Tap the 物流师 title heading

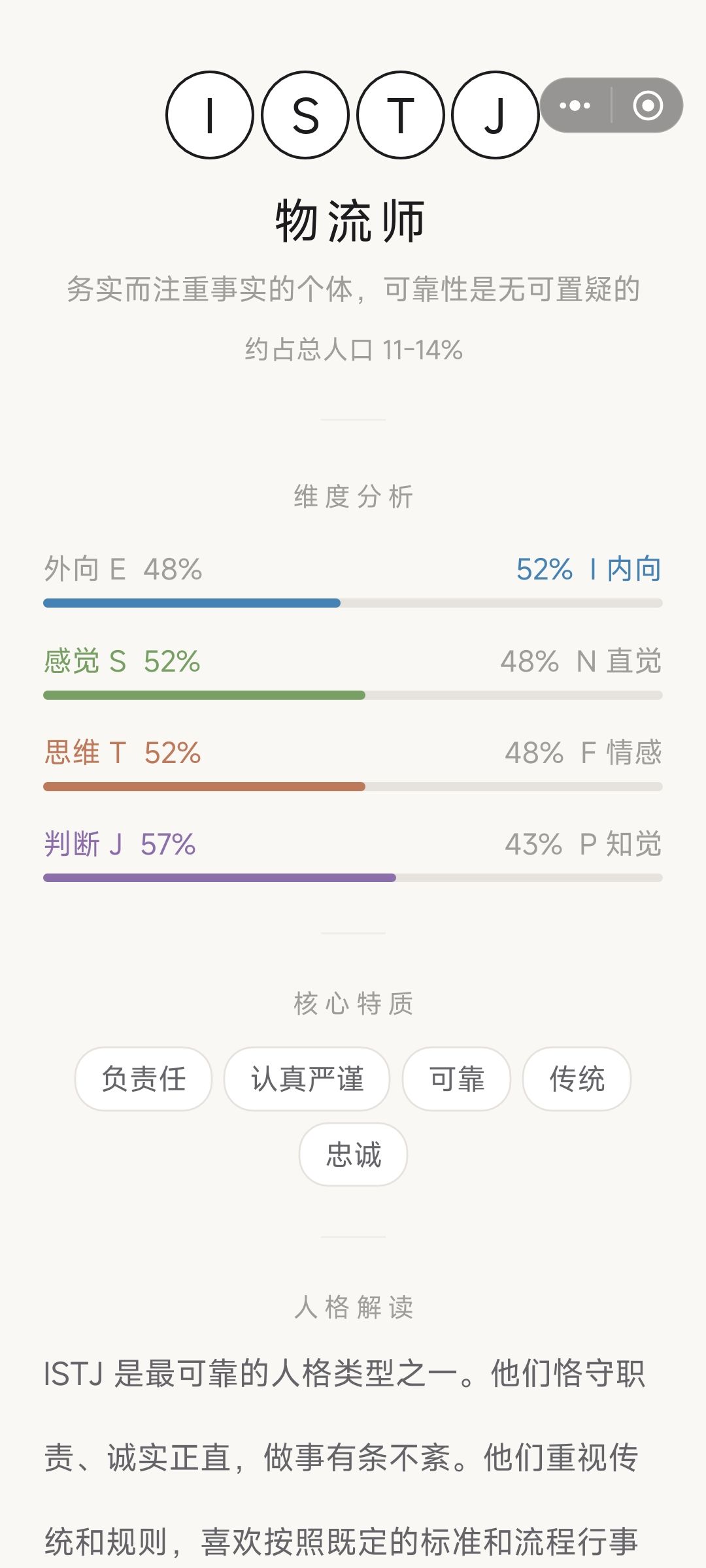click(351, 221)
